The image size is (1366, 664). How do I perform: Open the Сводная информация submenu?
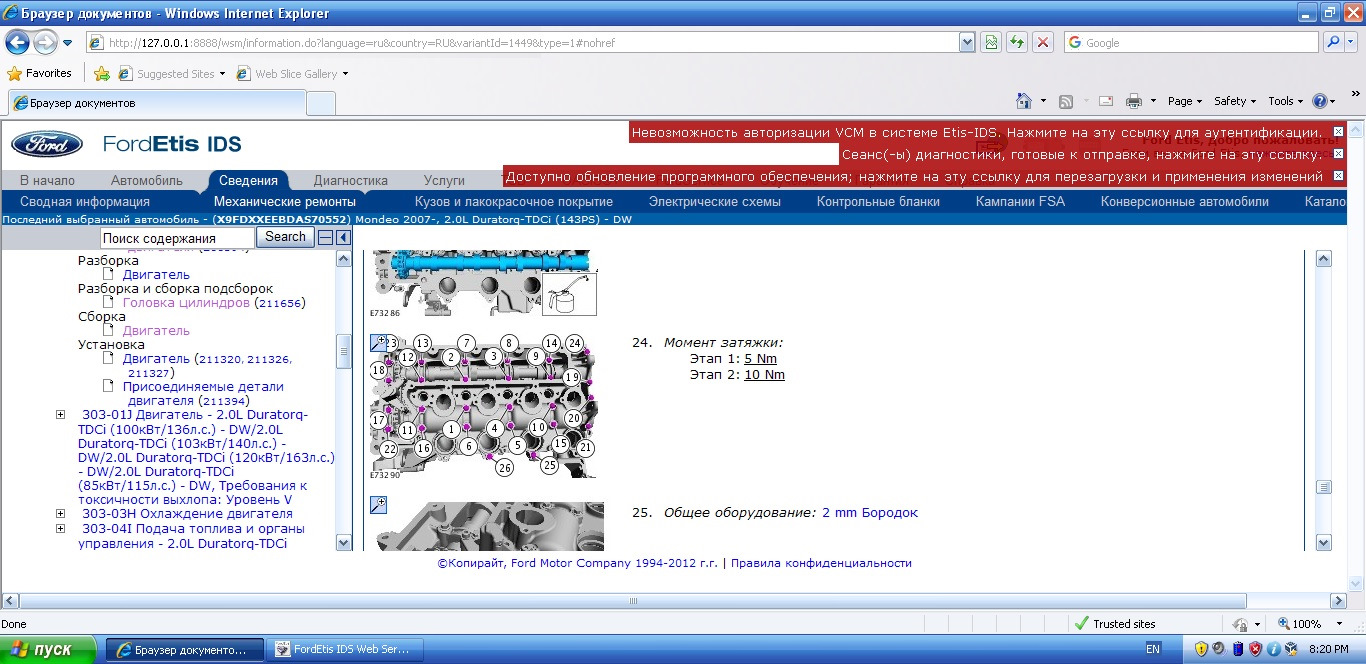tap(85, 201)
